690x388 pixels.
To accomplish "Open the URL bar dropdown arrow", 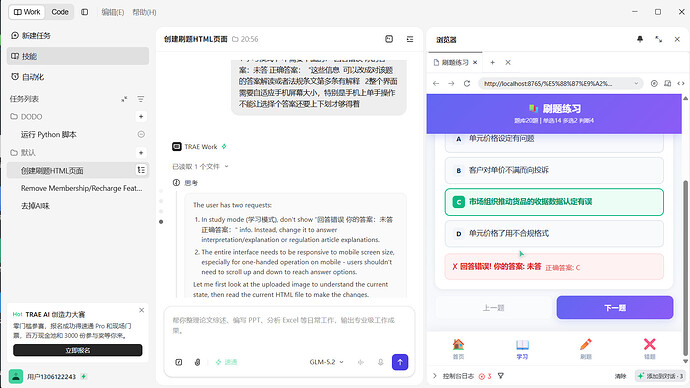I will coord(636,83).
